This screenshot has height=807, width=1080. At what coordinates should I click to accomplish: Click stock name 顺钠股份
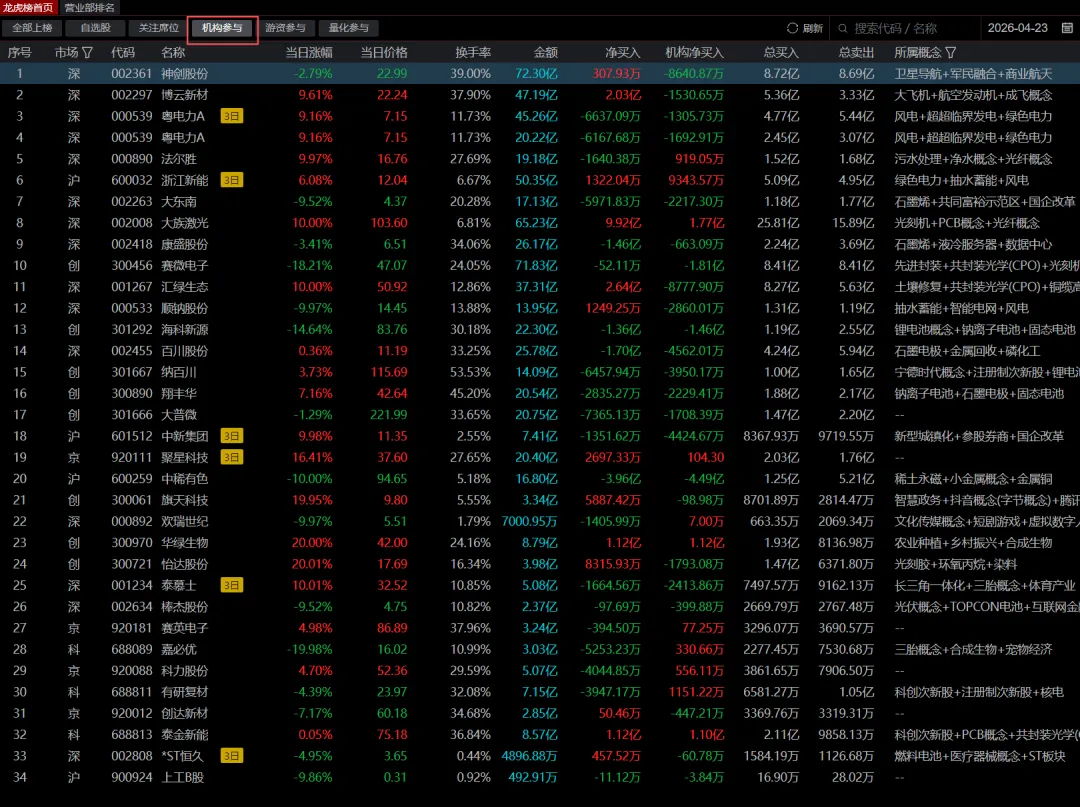point(185,308)
